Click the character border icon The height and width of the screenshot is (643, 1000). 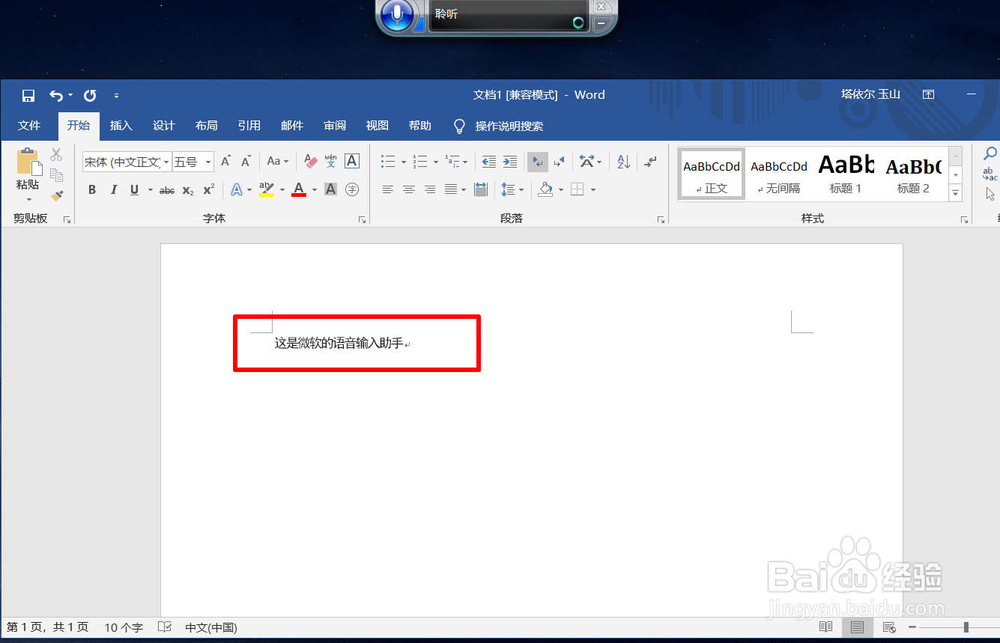351,161
